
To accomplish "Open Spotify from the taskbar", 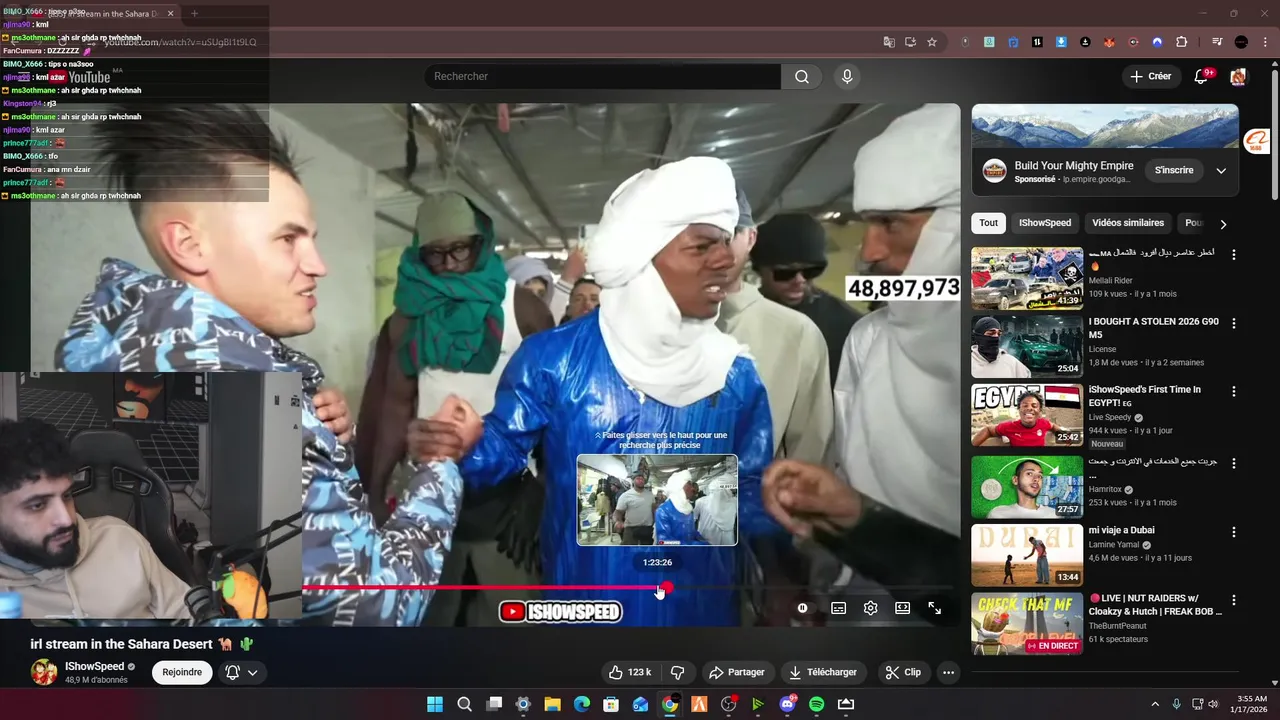I will [816, 704].
